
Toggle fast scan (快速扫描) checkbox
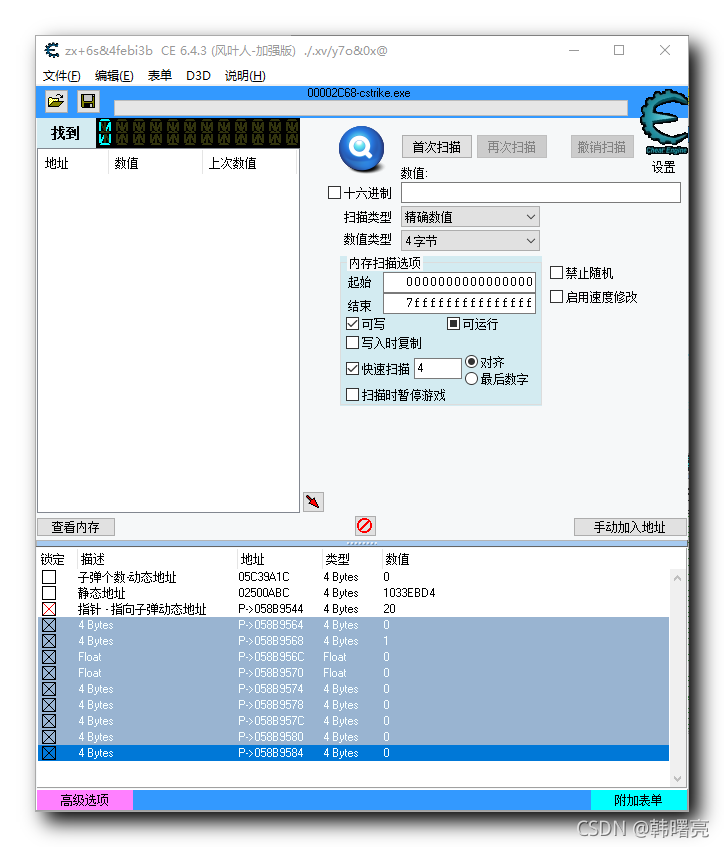pyautogui.click(x=352, y=368)
